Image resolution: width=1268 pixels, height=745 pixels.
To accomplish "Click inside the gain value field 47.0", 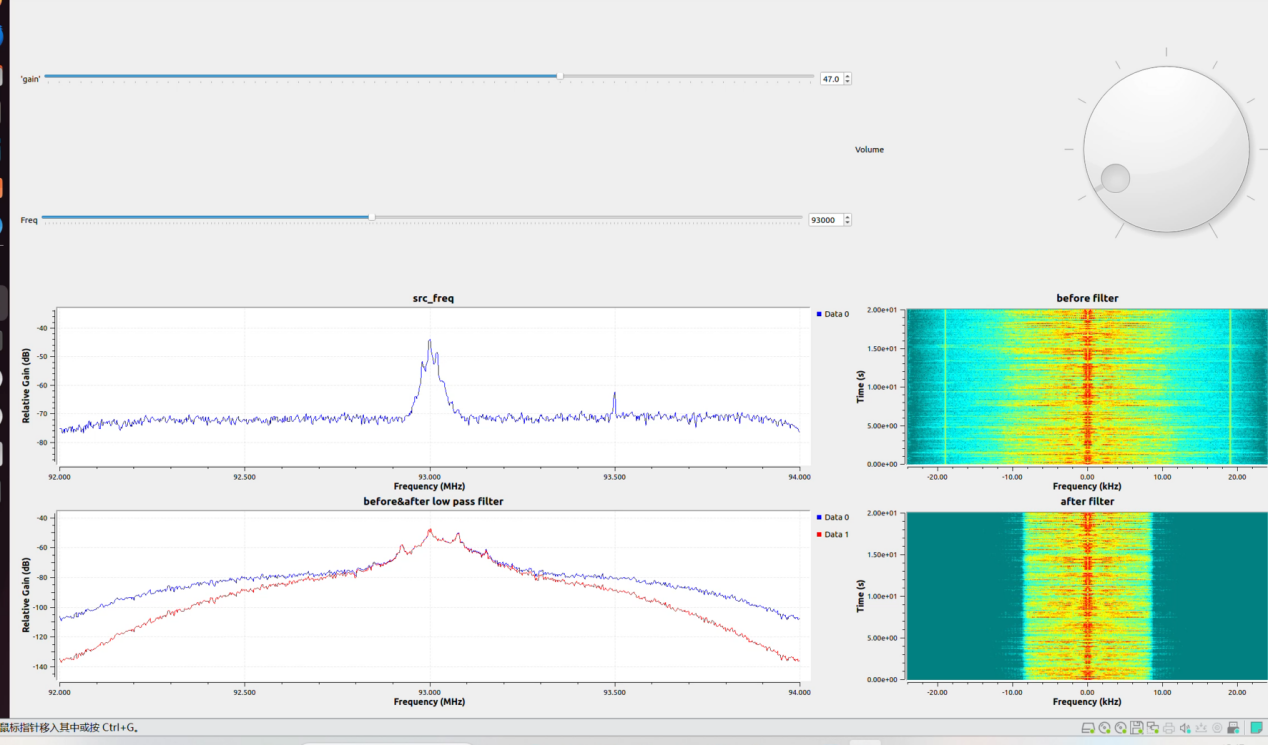I will (832, 78).
